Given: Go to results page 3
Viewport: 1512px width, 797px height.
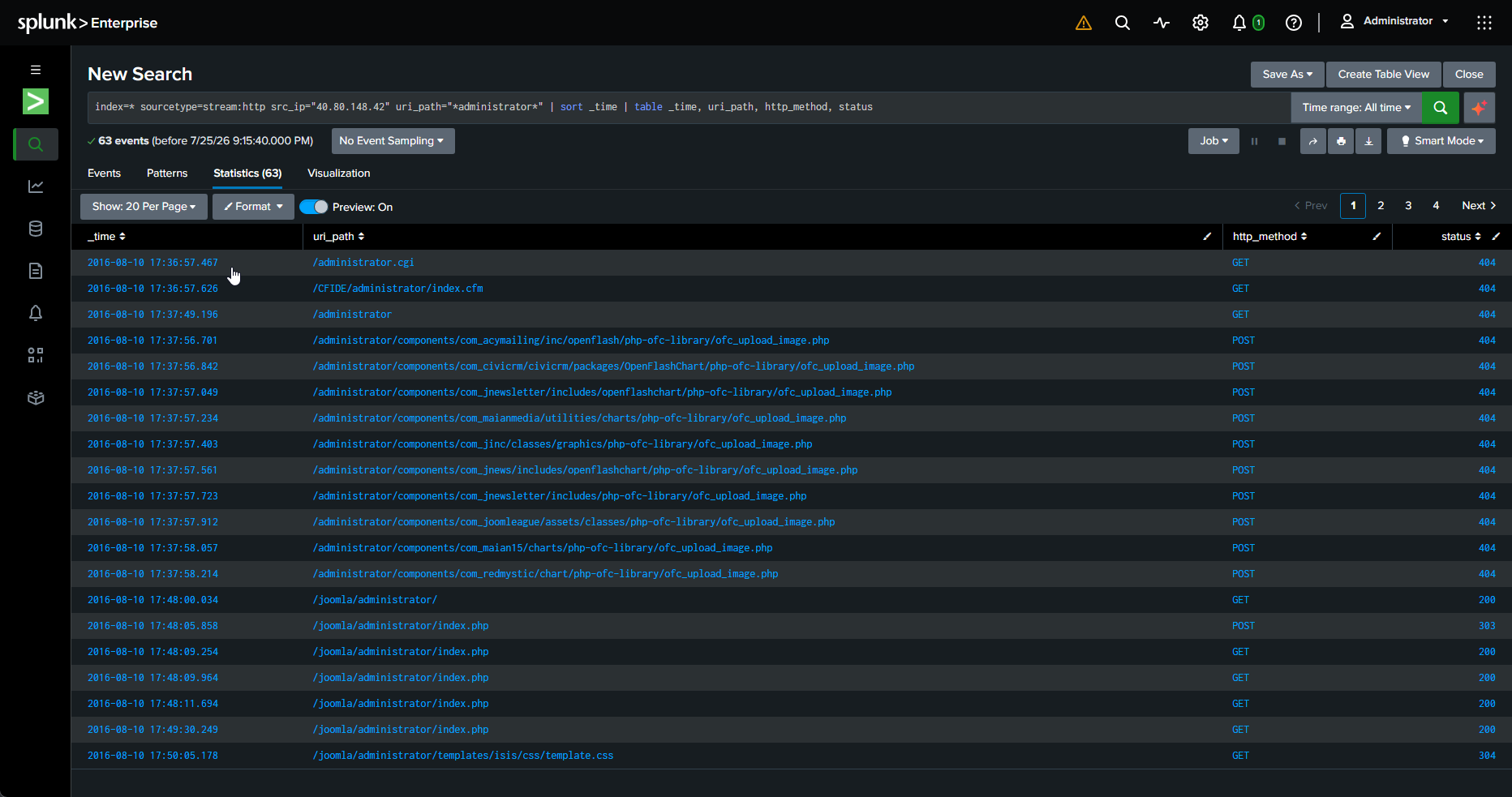Looking at the screenshot, I should [1408, 206].
